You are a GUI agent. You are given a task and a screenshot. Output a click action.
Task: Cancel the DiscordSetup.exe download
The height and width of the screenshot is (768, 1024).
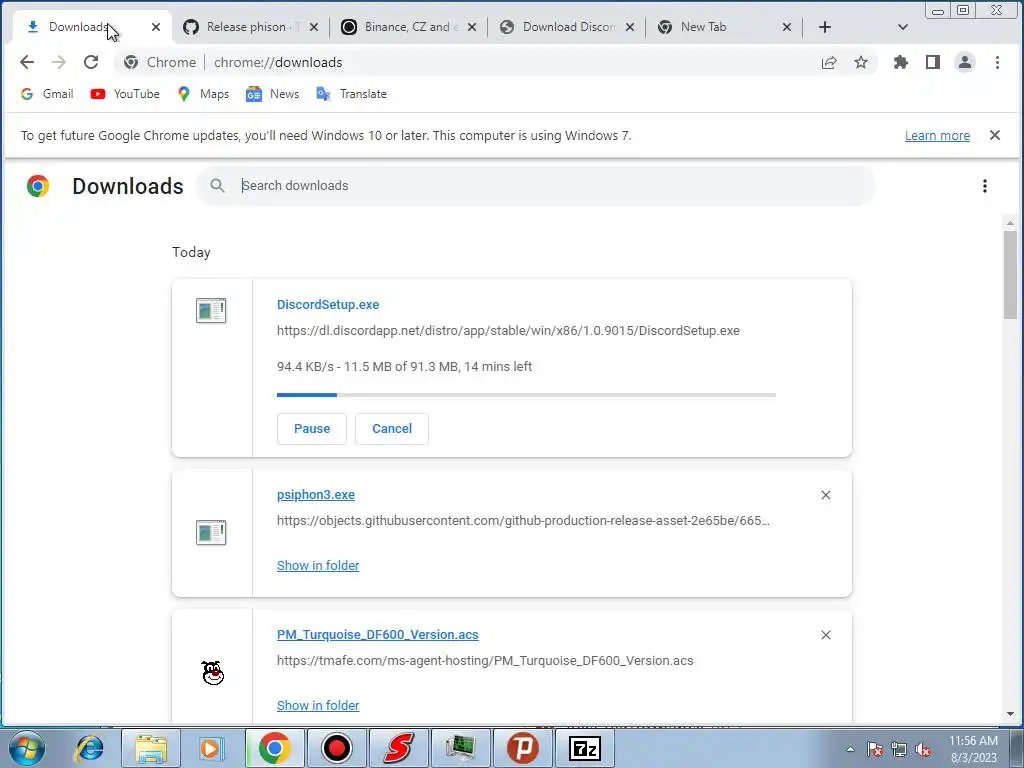[392, 428]
